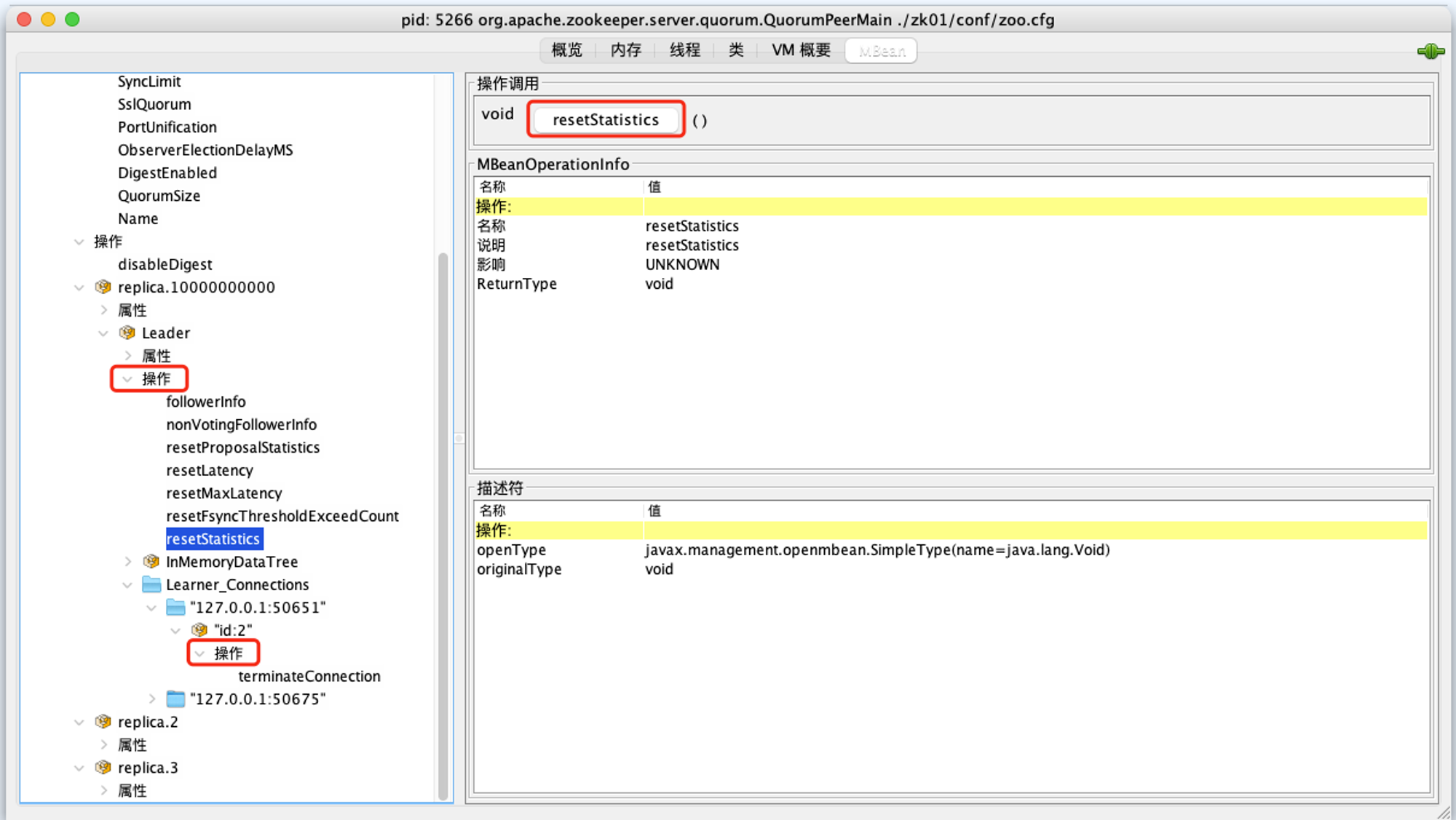Select the ObserverElectionDelayMS attribute
1456x820 pixels.
pos(205,150)
